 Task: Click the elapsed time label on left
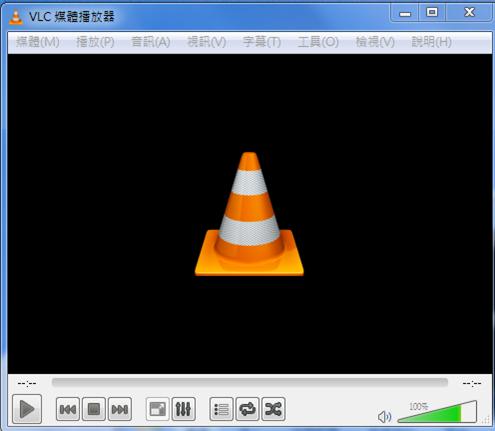tap(27, 383)
